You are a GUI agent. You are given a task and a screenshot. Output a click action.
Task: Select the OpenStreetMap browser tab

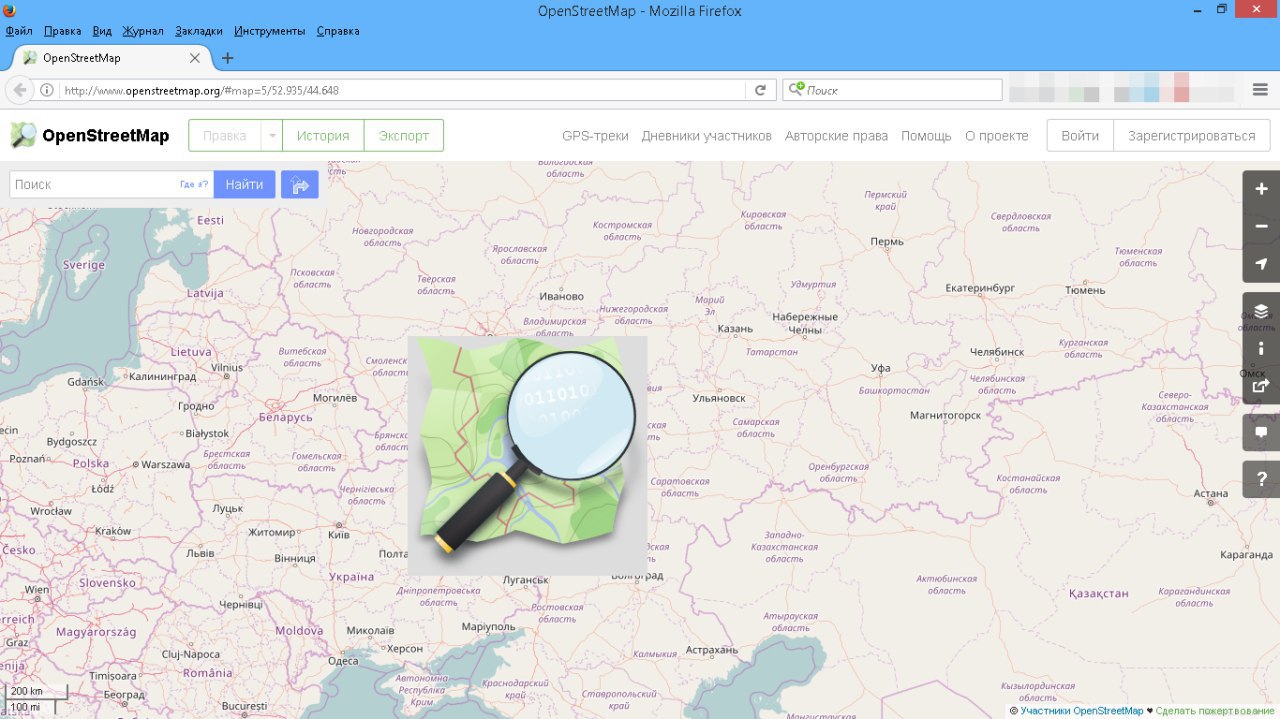pyautogui.click(x=110, y=58)
